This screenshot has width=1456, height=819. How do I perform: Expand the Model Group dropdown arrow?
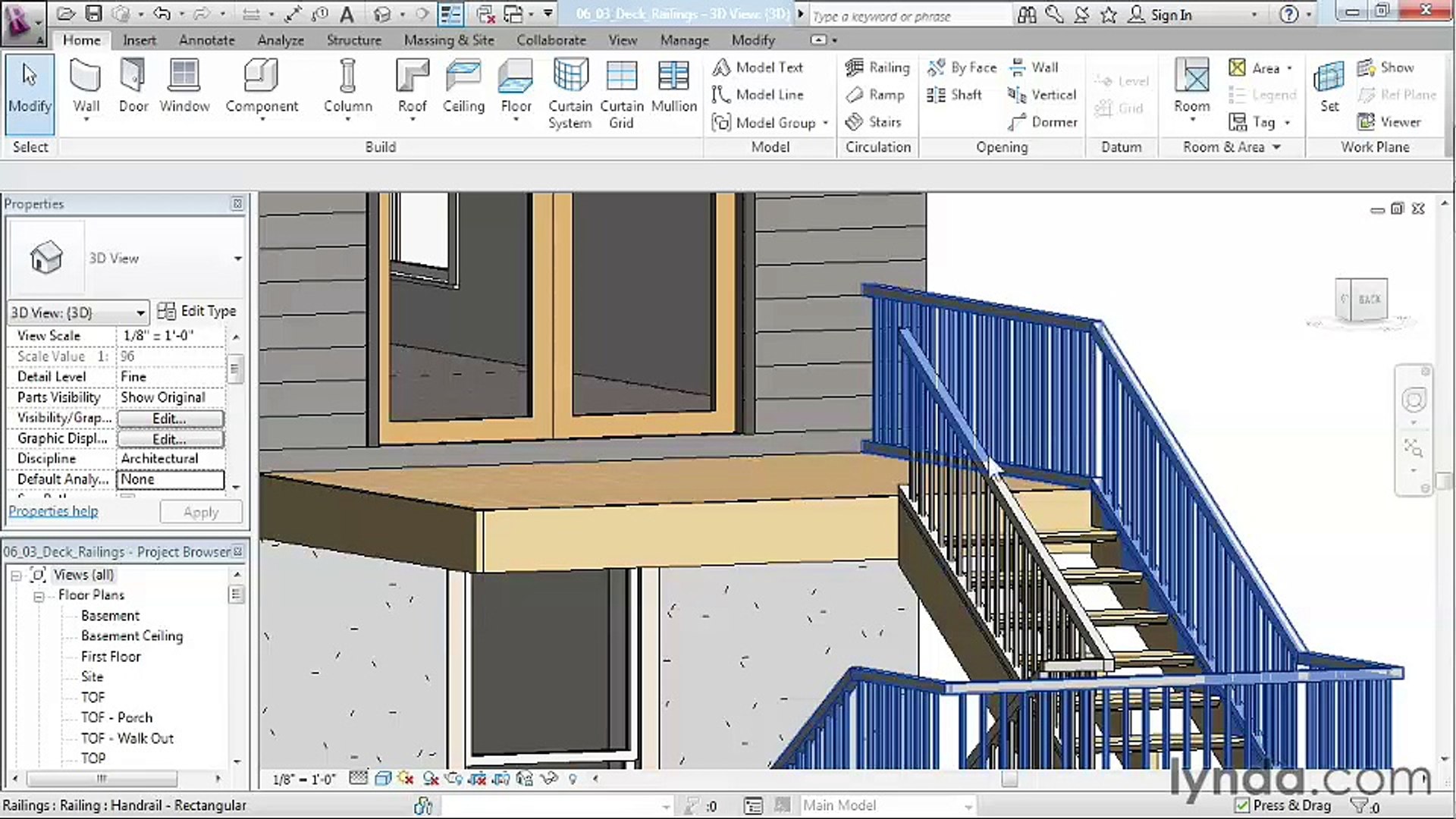click(x=826, y=123)
